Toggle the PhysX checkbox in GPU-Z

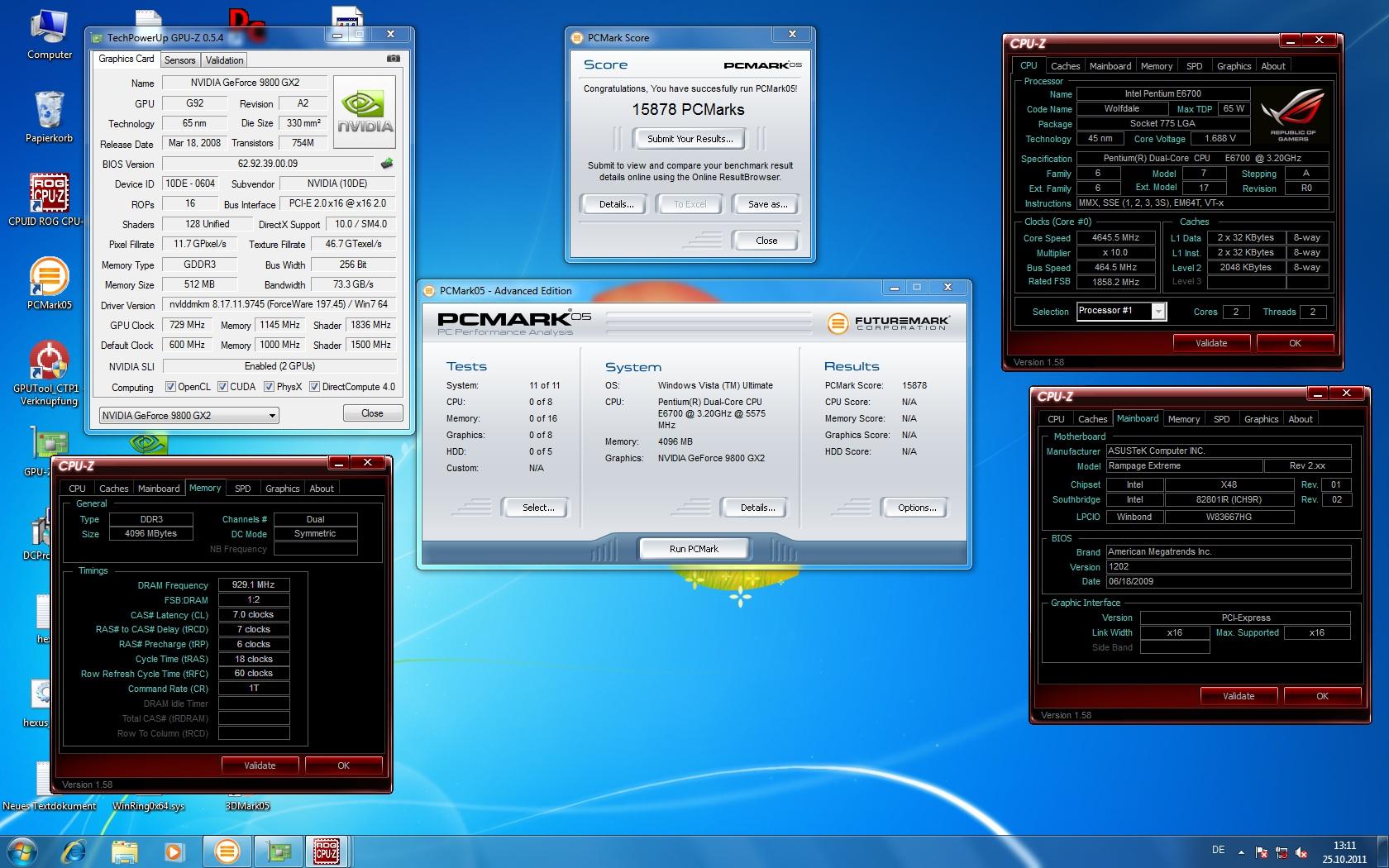pyautogui.click(x=269, y=387)
